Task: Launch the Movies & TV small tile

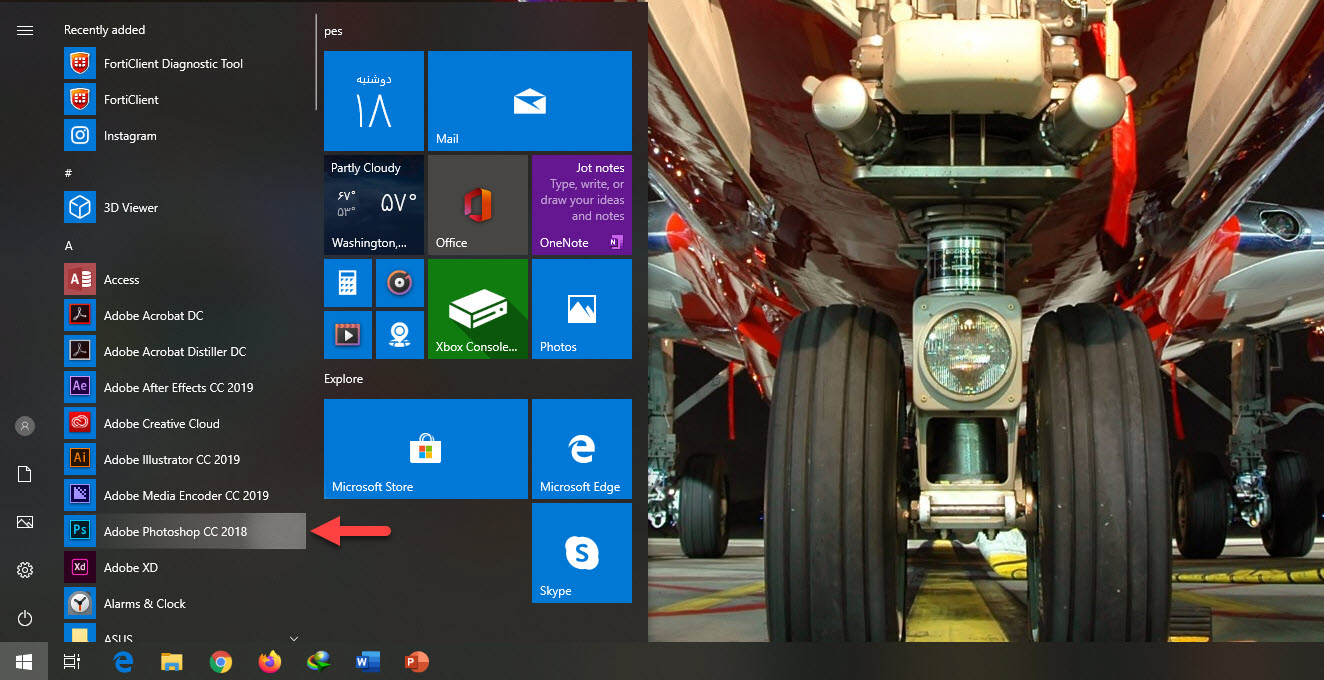Action: point(348,335)
